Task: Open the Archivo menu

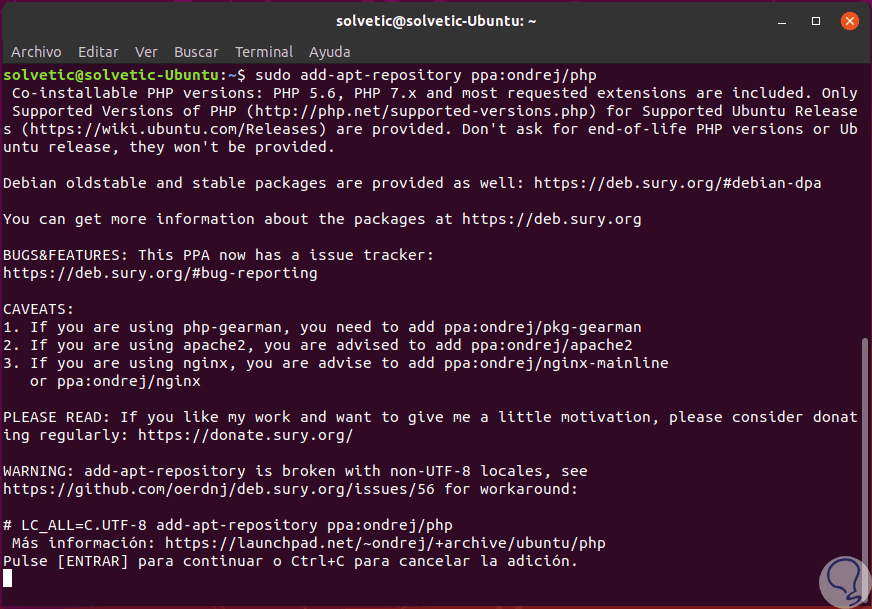Action: click(36, 52)
